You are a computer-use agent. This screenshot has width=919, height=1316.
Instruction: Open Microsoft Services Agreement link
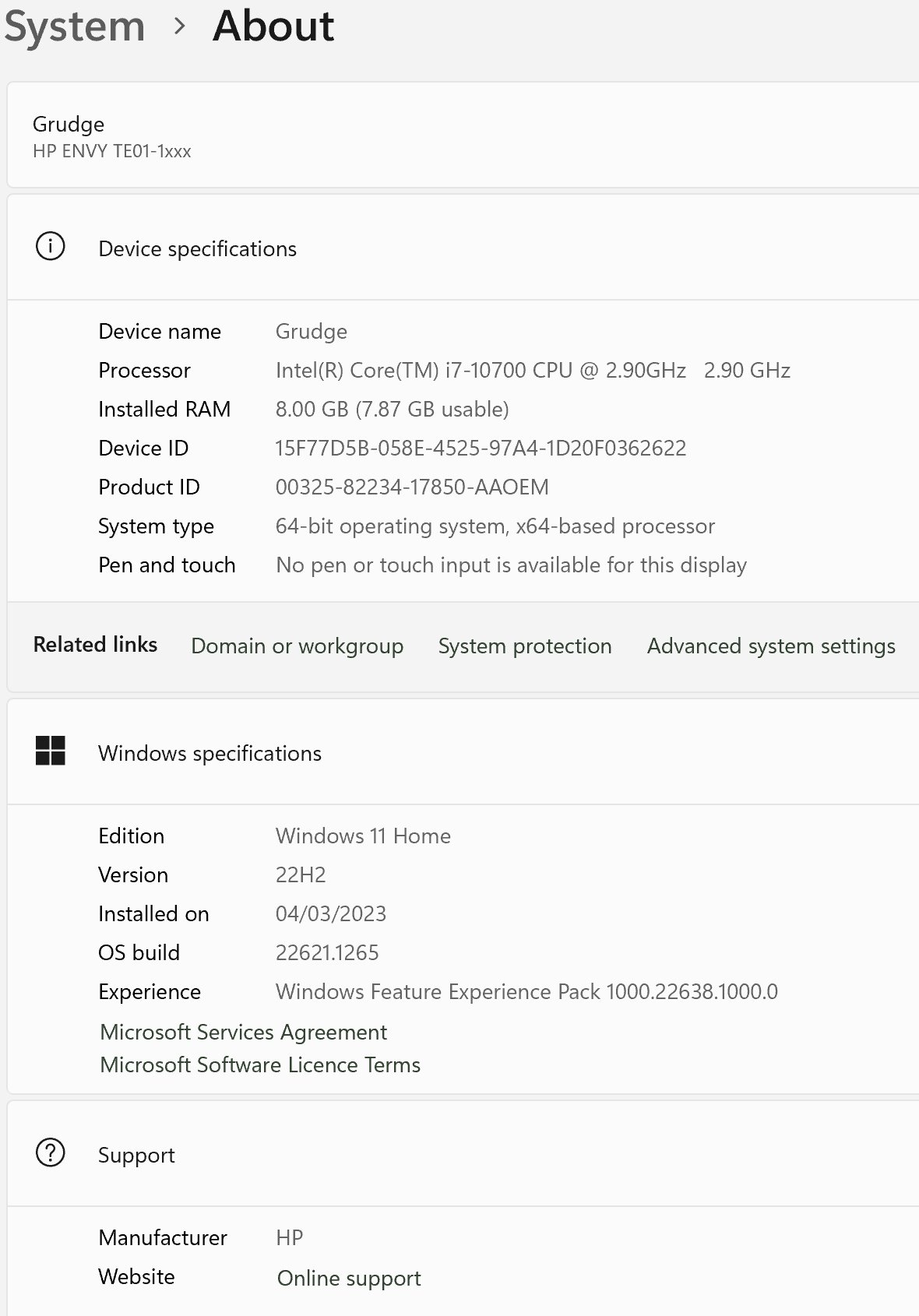pos(243,1032)
